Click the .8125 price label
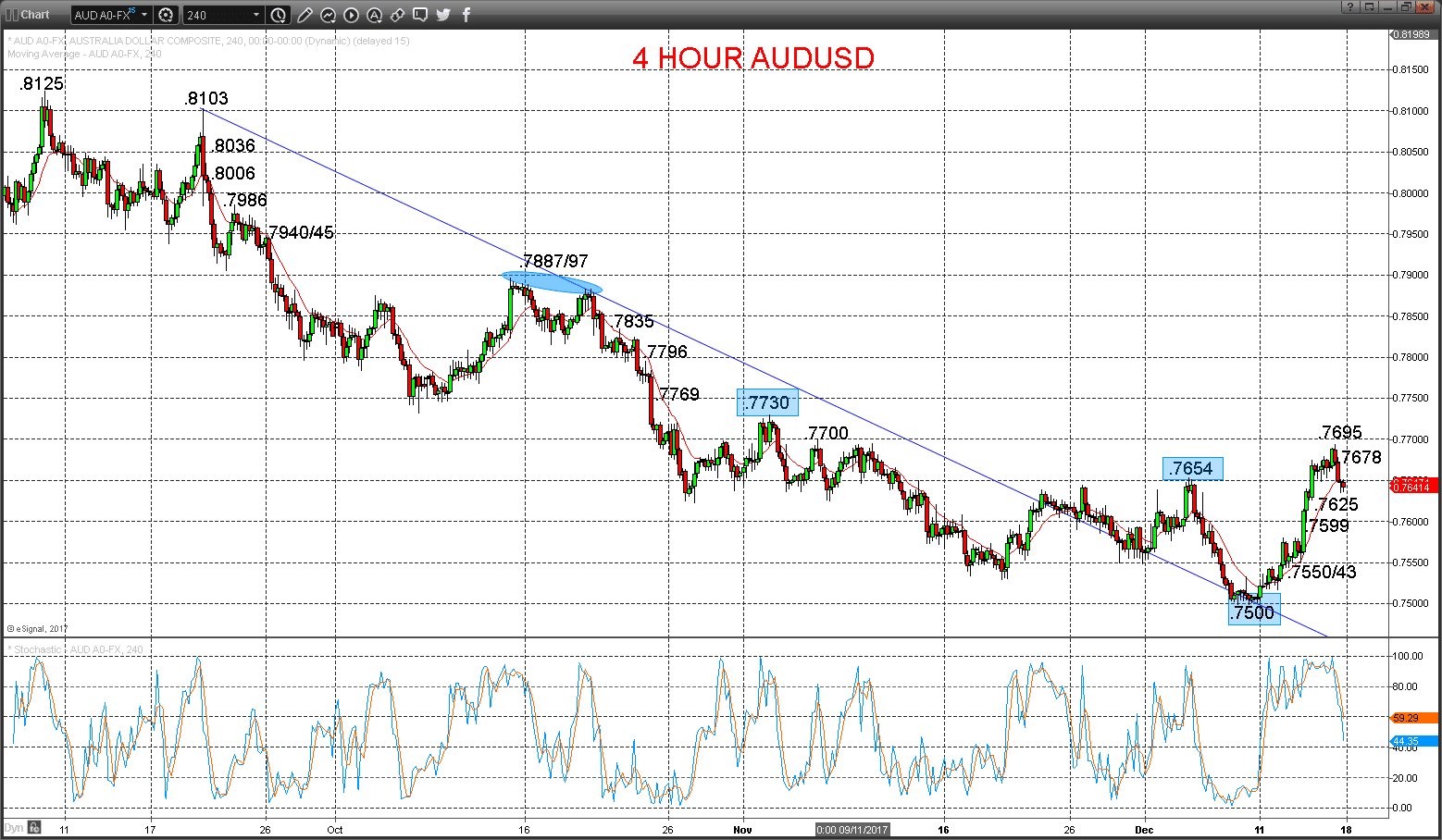The image size is (1442, 840). 42,83
